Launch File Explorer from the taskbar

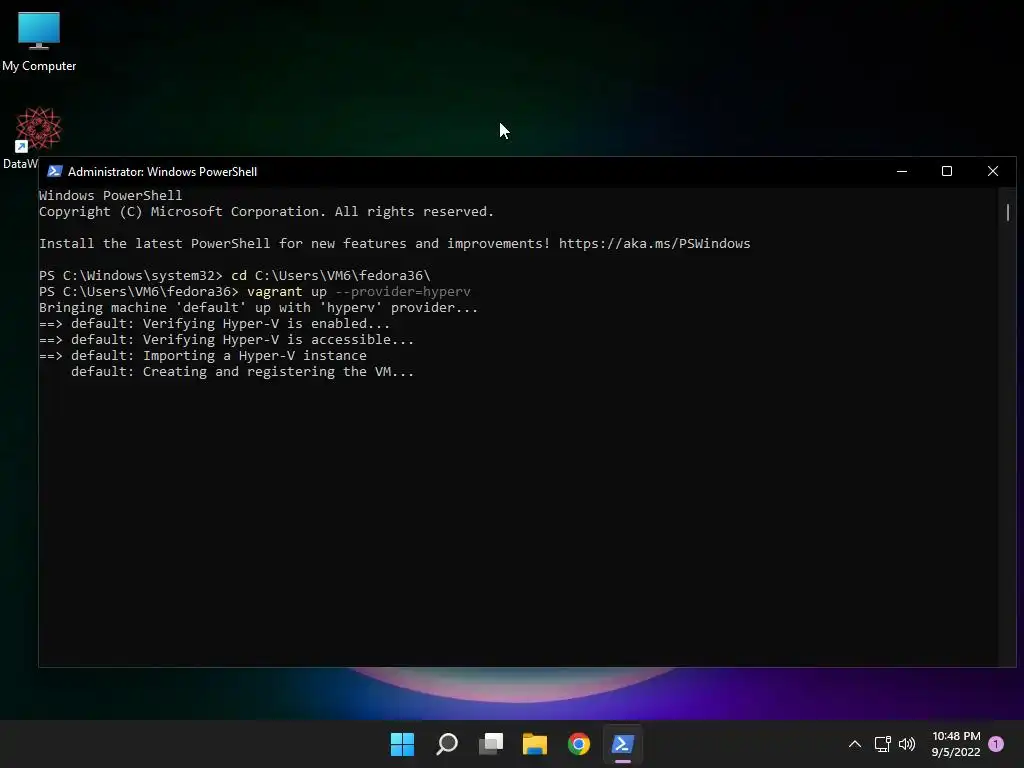[535, 744]
